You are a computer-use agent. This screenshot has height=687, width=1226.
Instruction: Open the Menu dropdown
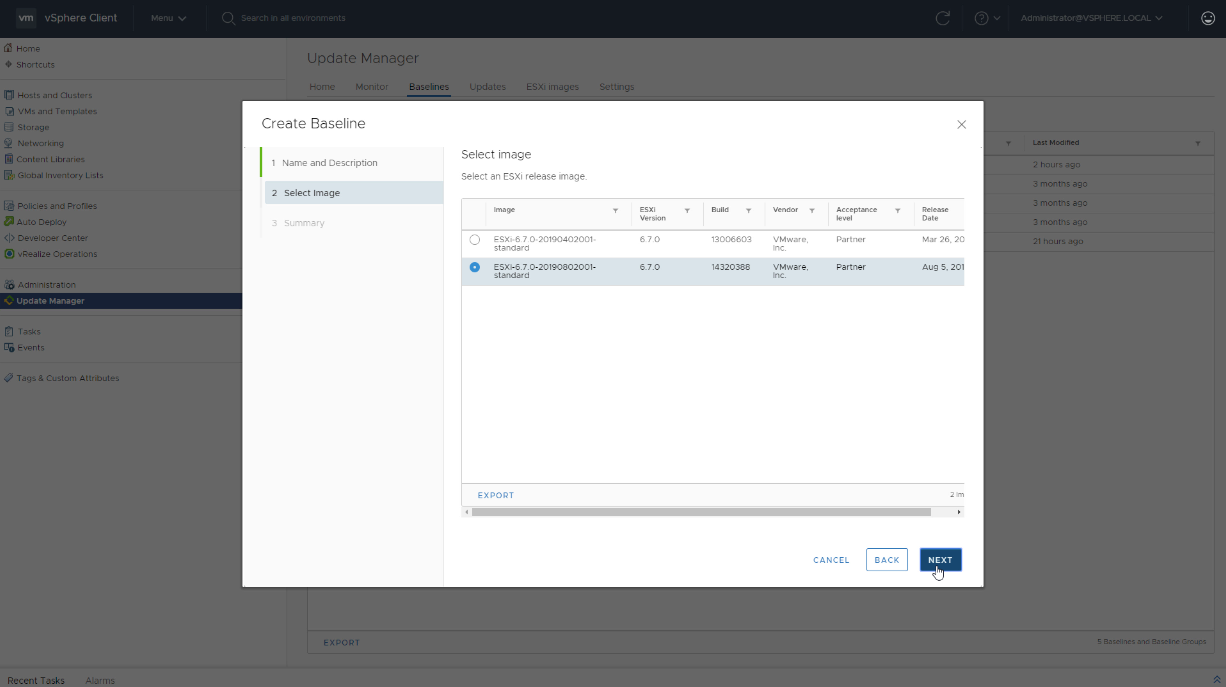[168, 18]
